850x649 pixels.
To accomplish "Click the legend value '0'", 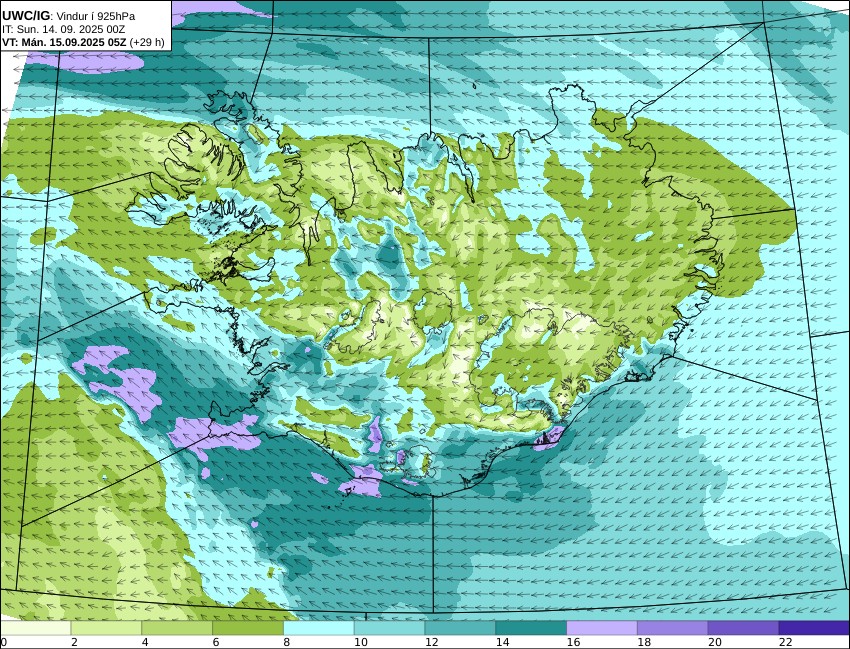I will point(3,642).
